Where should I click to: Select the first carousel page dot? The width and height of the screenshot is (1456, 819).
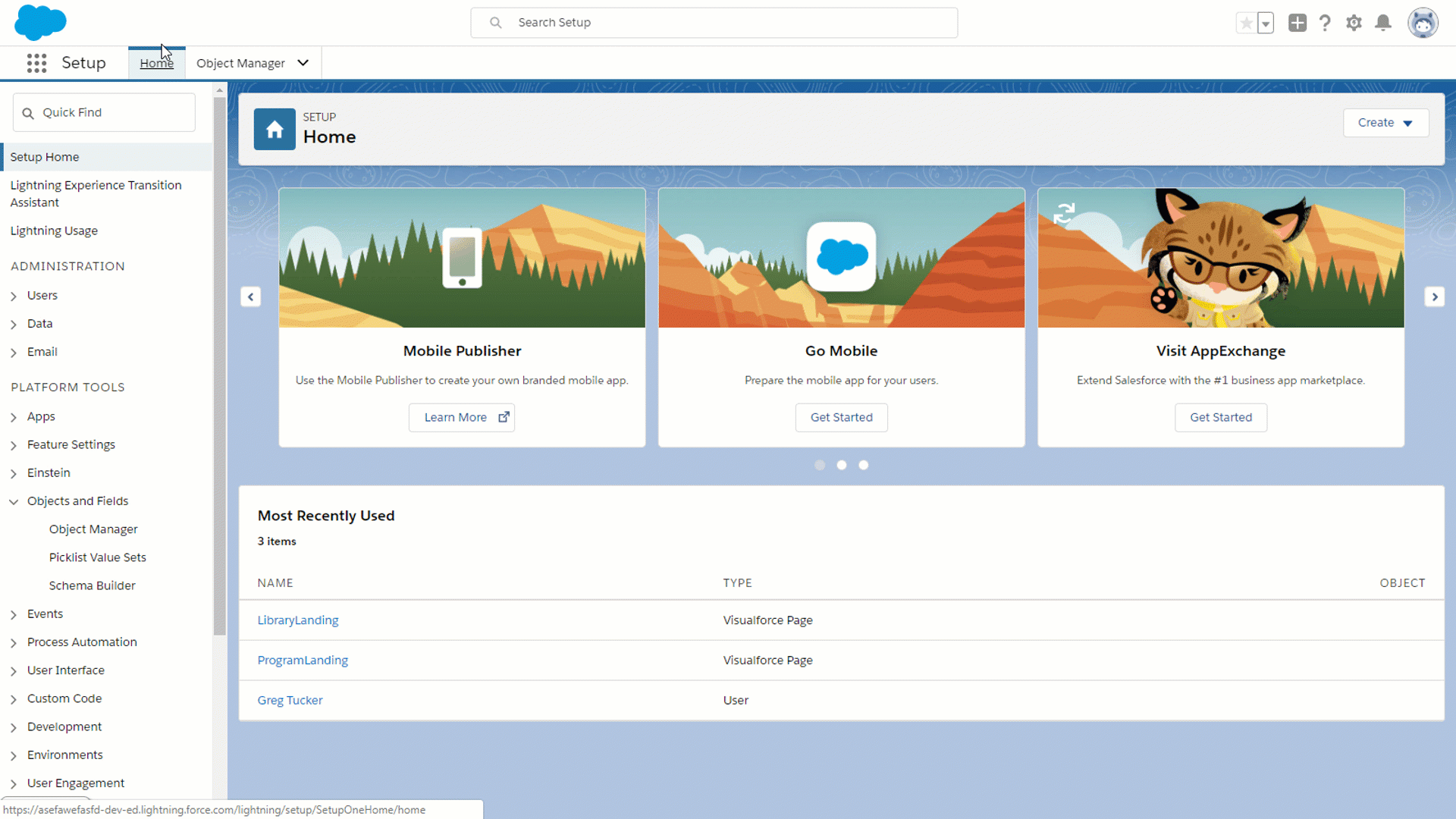[x=820, y=465]
